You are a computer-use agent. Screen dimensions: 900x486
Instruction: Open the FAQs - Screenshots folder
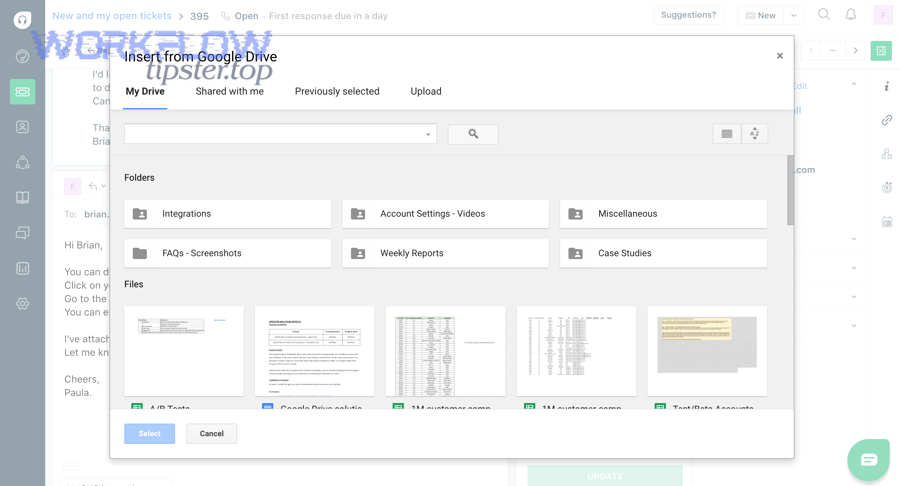point(227,253)
